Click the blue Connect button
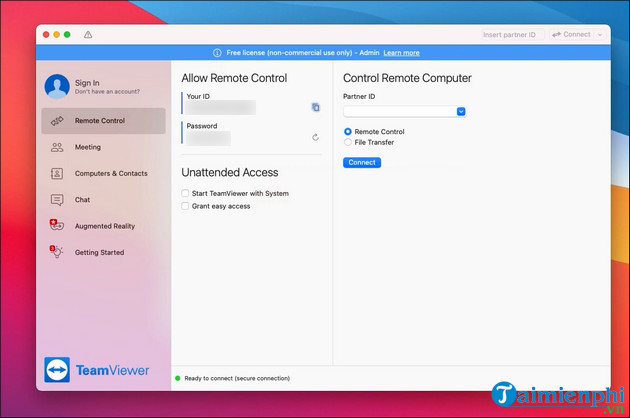Viewport: 630px width, 418px height. pos(362,162)
